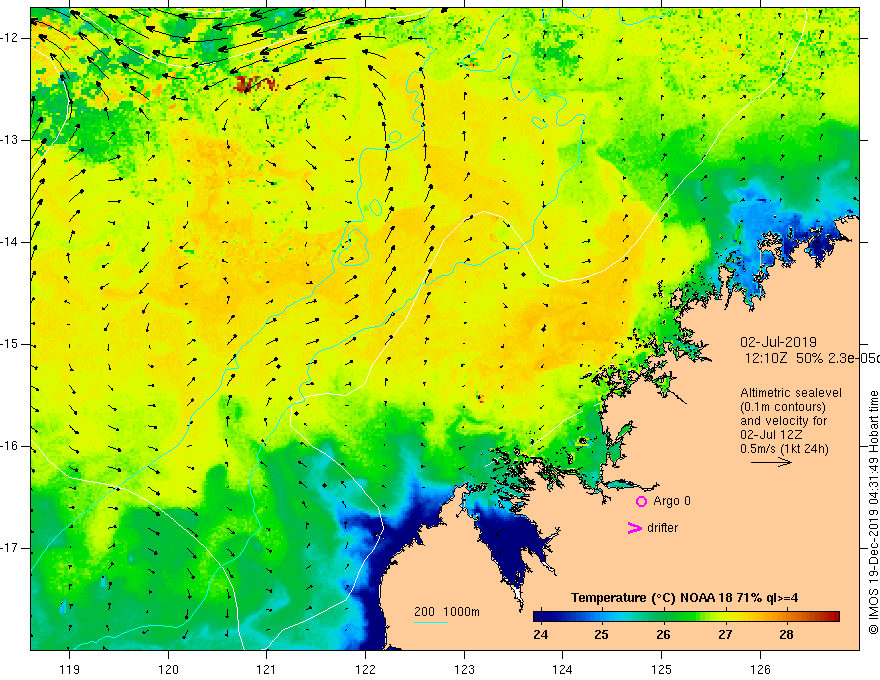
Task: Click longitude axis label 120
Action: [x=168, y=669]
